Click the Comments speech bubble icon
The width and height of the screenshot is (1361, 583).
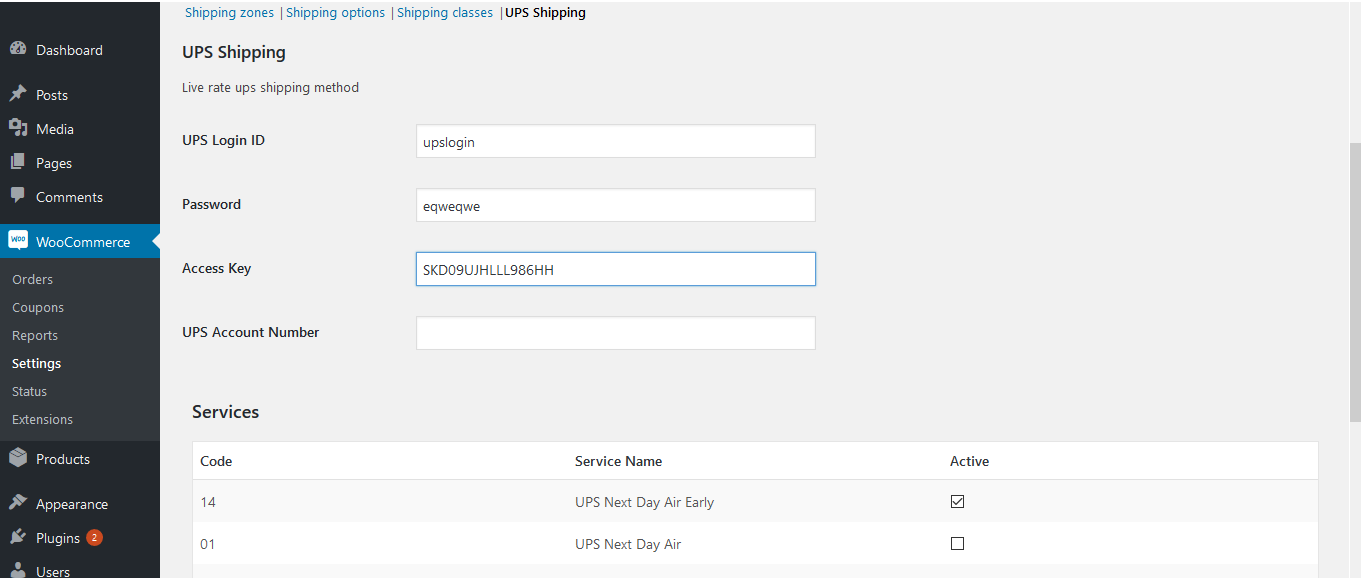[x=18, y=197]
